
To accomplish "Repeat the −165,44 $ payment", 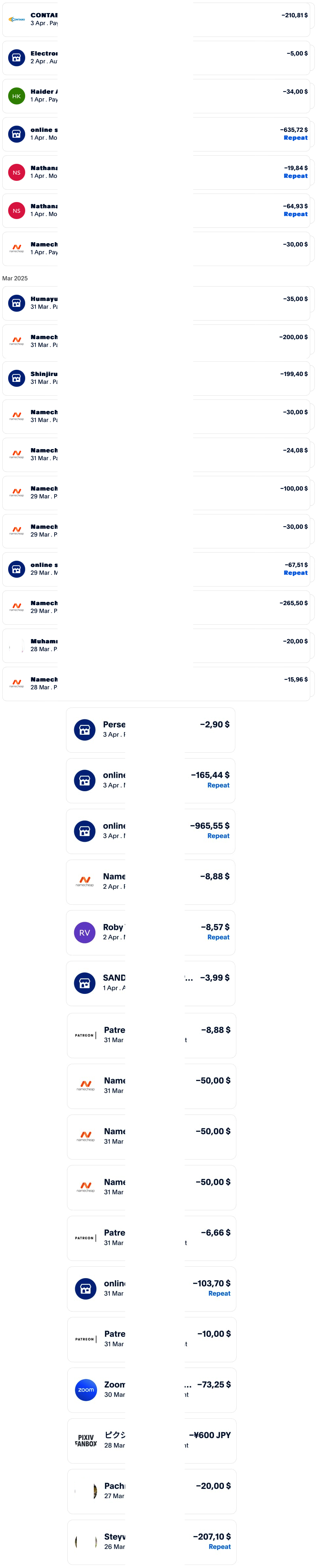I will (218, 785).
